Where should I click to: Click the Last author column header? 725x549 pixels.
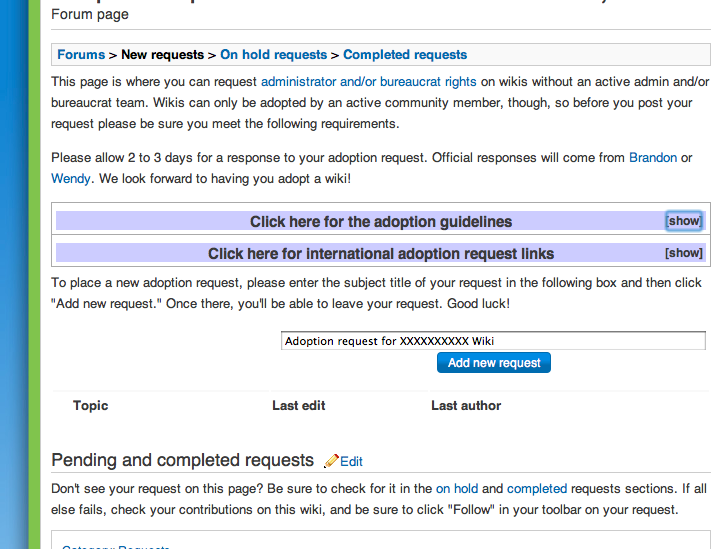point(466,405)
